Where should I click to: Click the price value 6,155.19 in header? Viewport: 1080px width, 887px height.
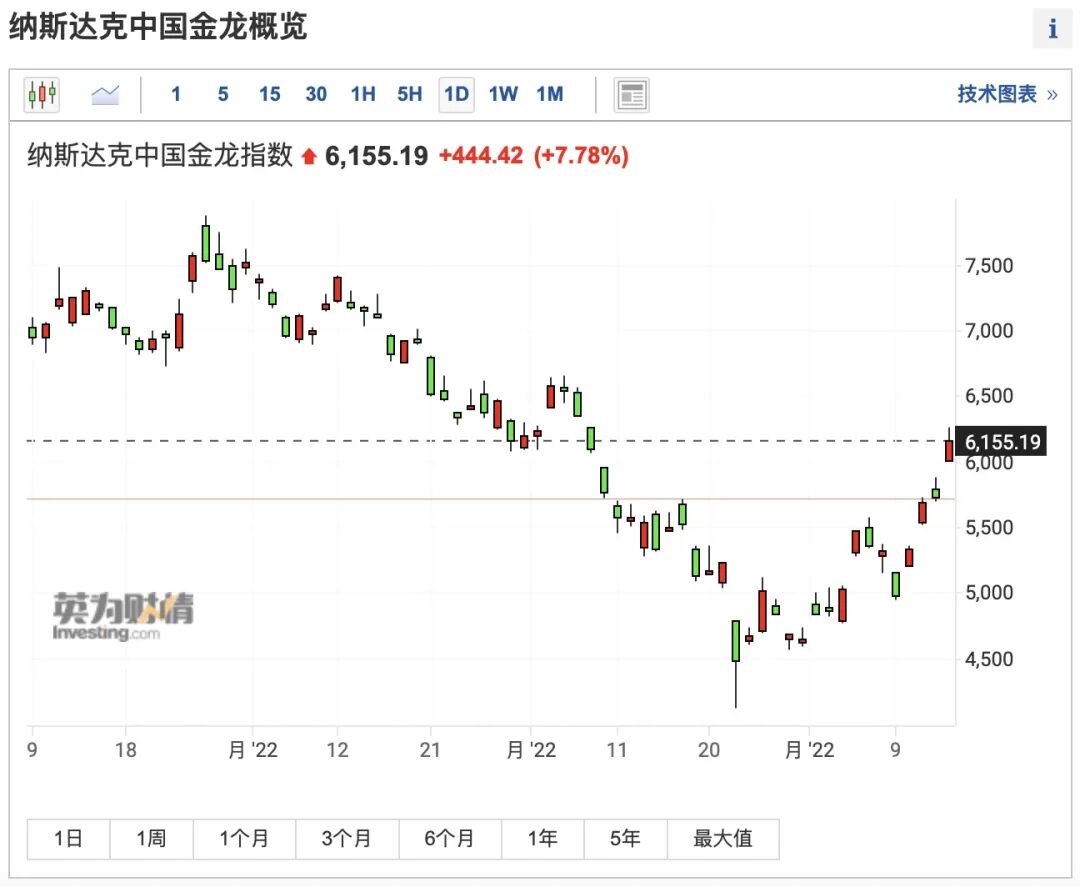pyautogui.click(x=377, y=156)
